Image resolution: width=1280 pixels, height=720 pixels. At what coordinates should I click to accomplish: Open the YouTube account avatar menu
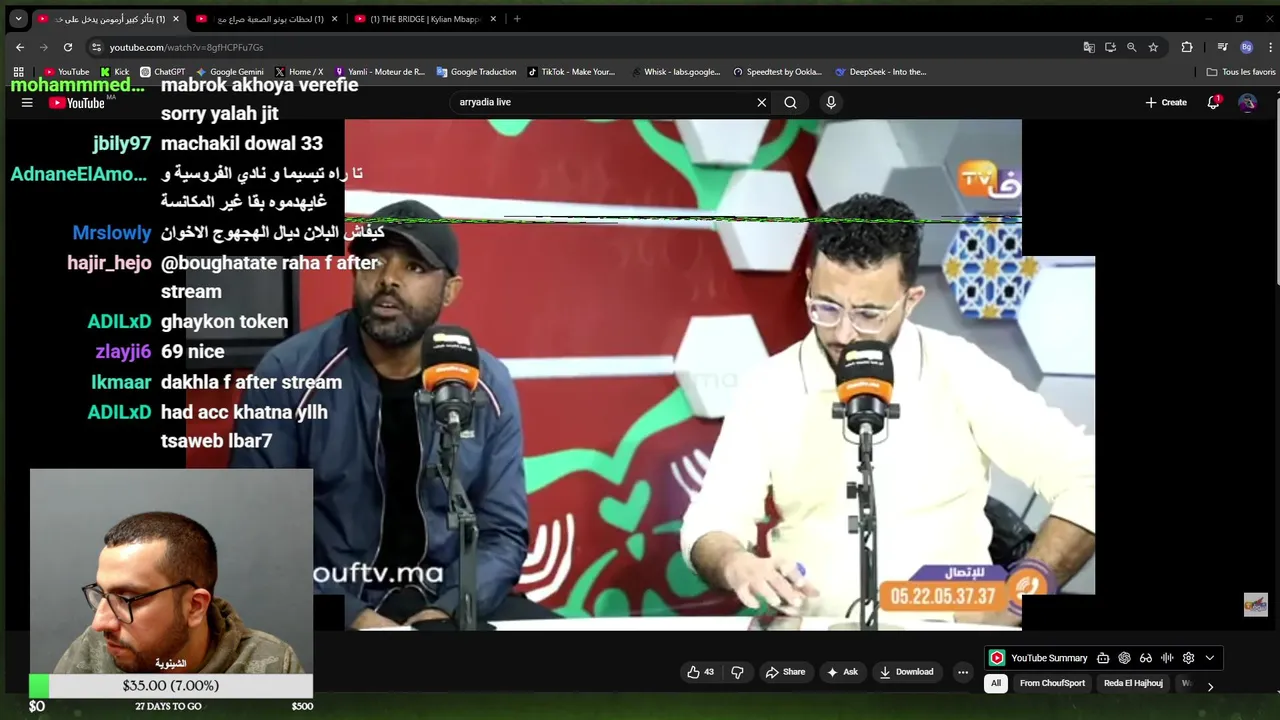pos(1247,102)
